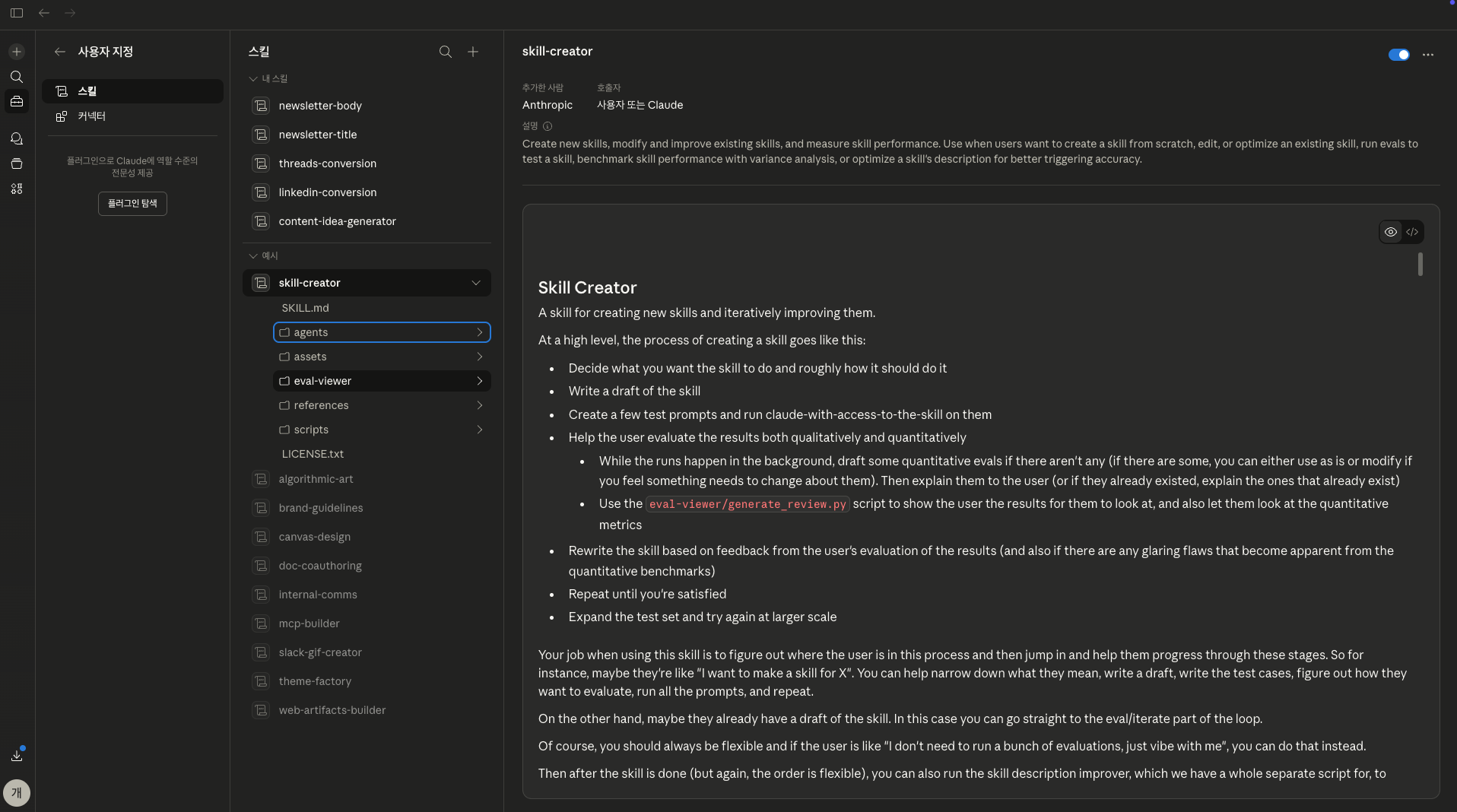Click the search icon in skills panel header

(x=446, y=52)
